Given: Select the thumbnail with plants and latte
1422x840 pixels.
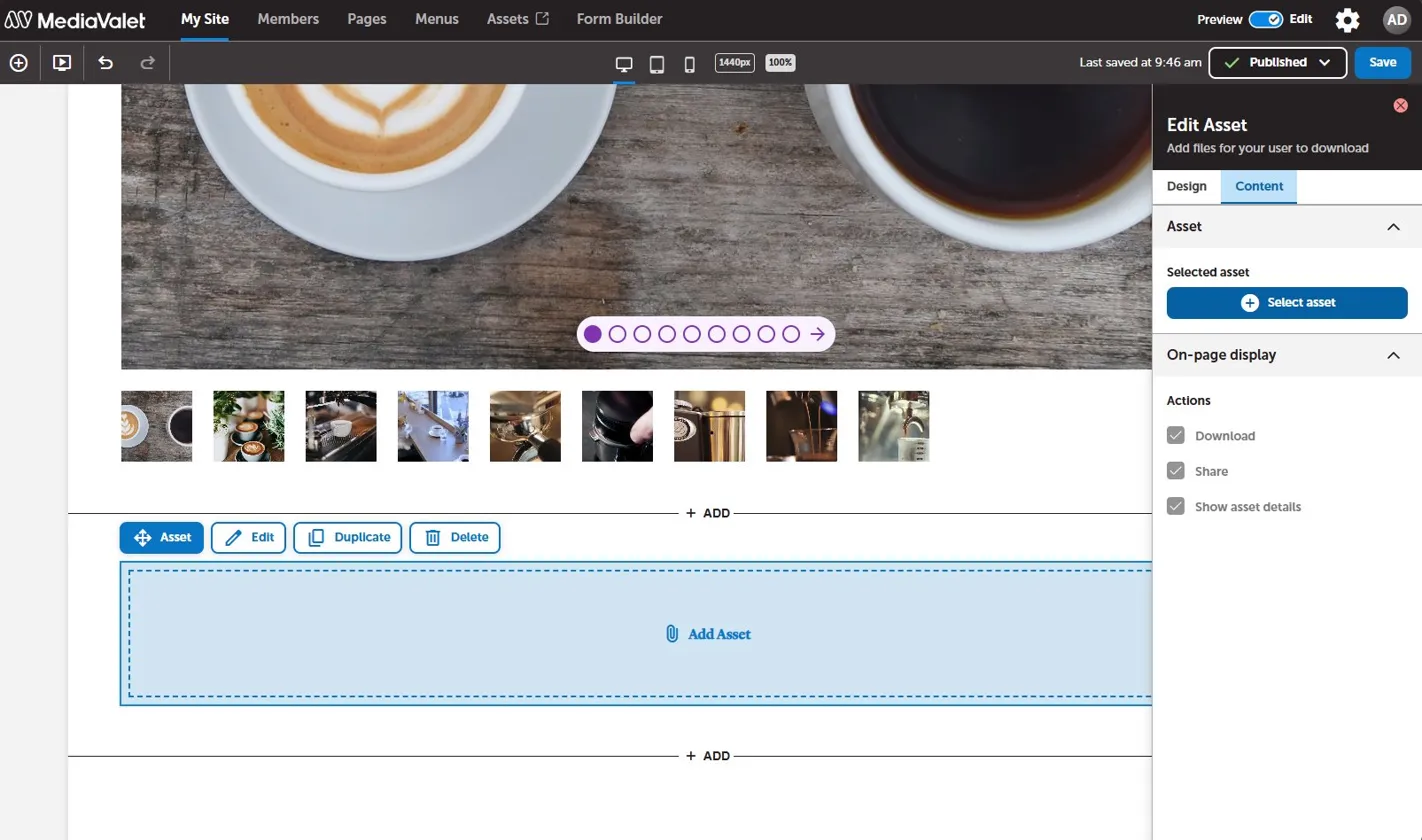Looking at the screenshot, I should click(x=249, y=426).
